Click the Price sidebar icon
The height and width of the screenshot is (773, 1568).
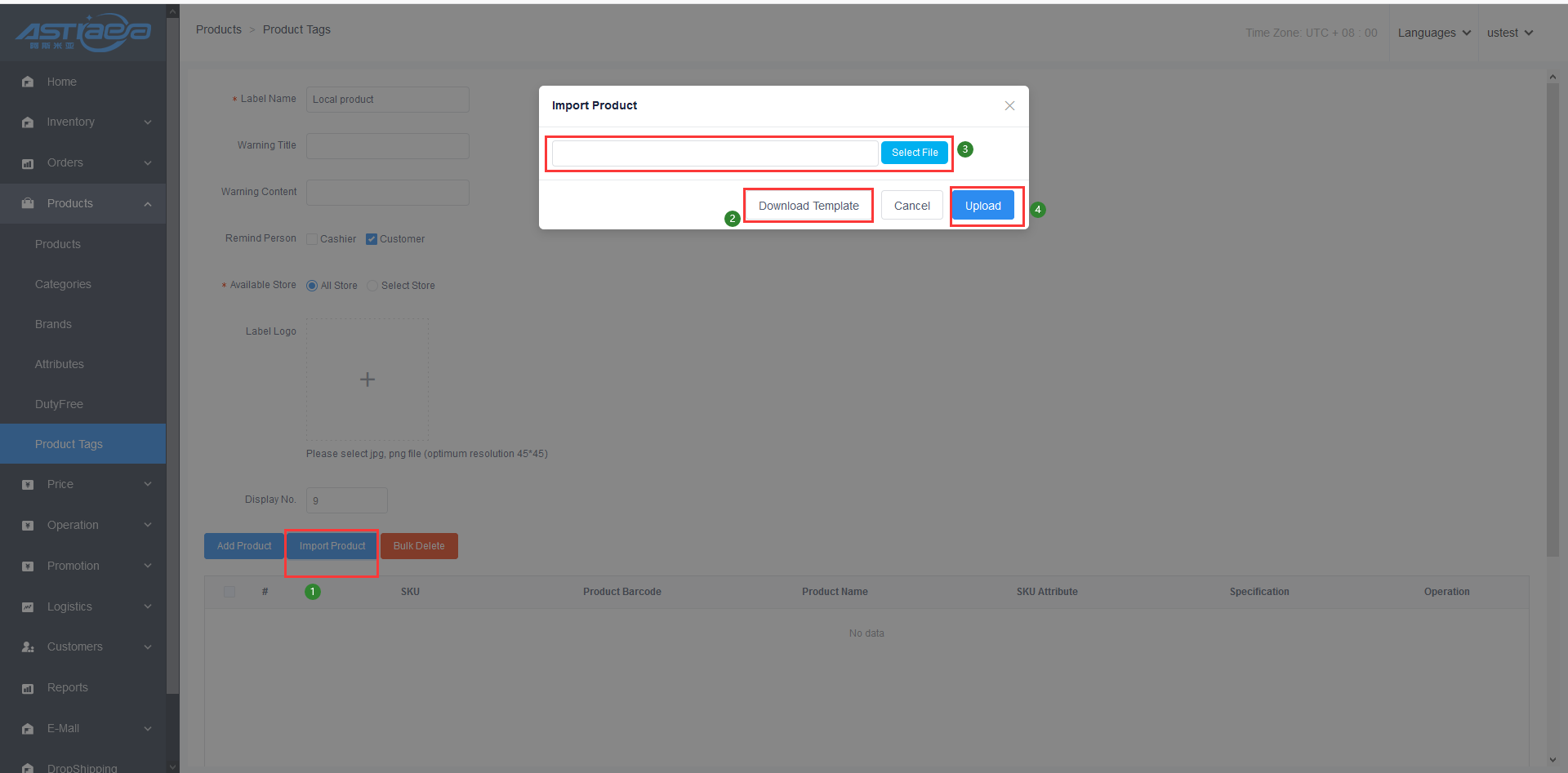28,485
